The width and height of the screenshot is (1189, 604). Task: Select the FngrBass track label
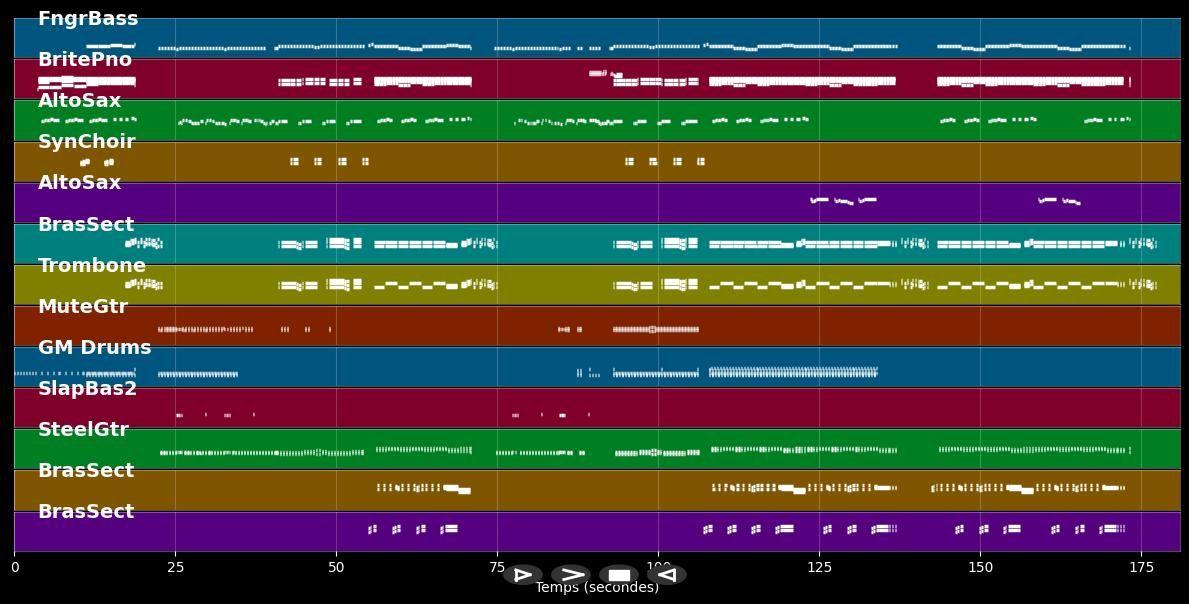pyautogui.click(x=88, y=19)
